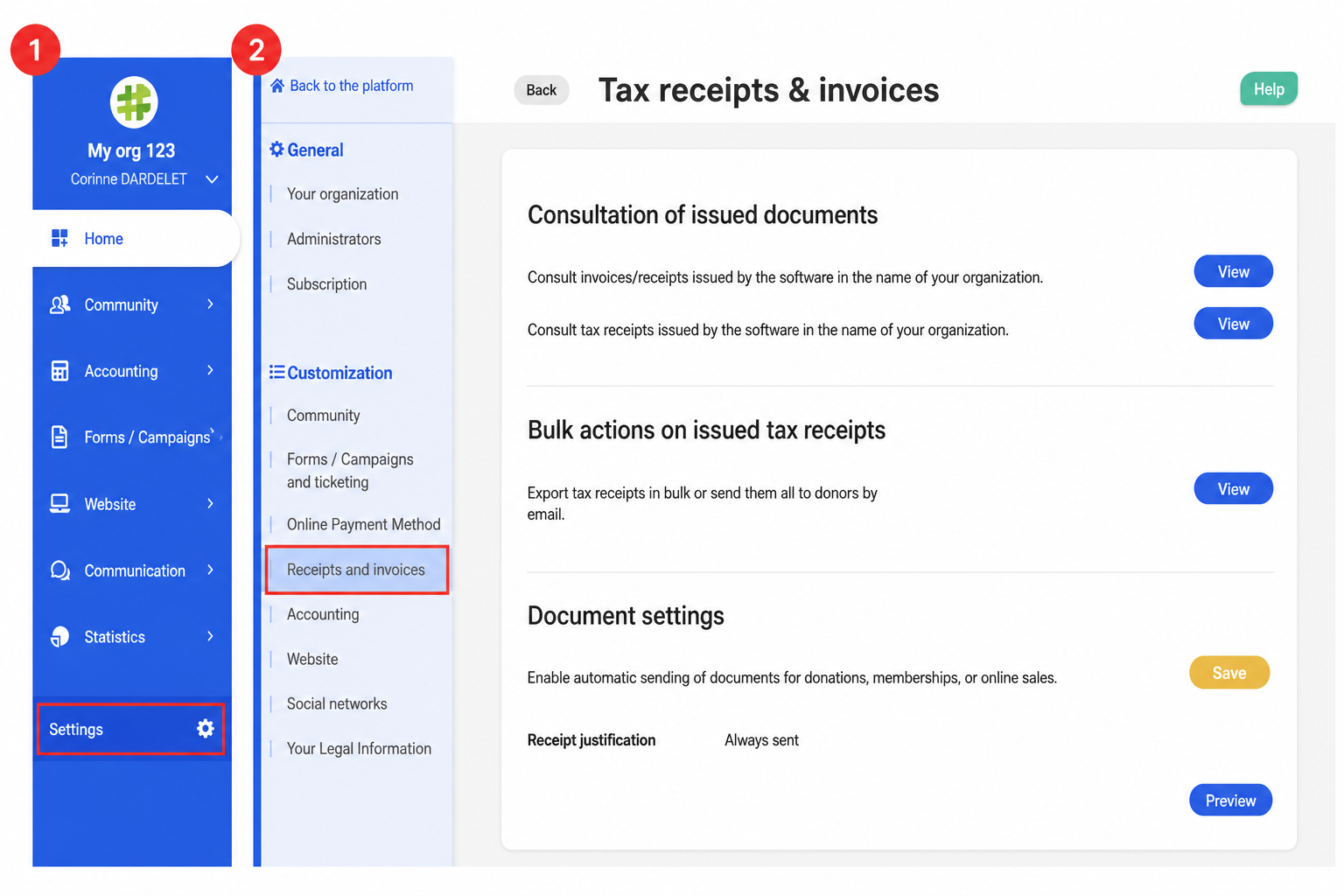Viewport: 1344px width, 896px height.
Task: Click View for bulk tax receipts actions
Action: (1233, 489)
